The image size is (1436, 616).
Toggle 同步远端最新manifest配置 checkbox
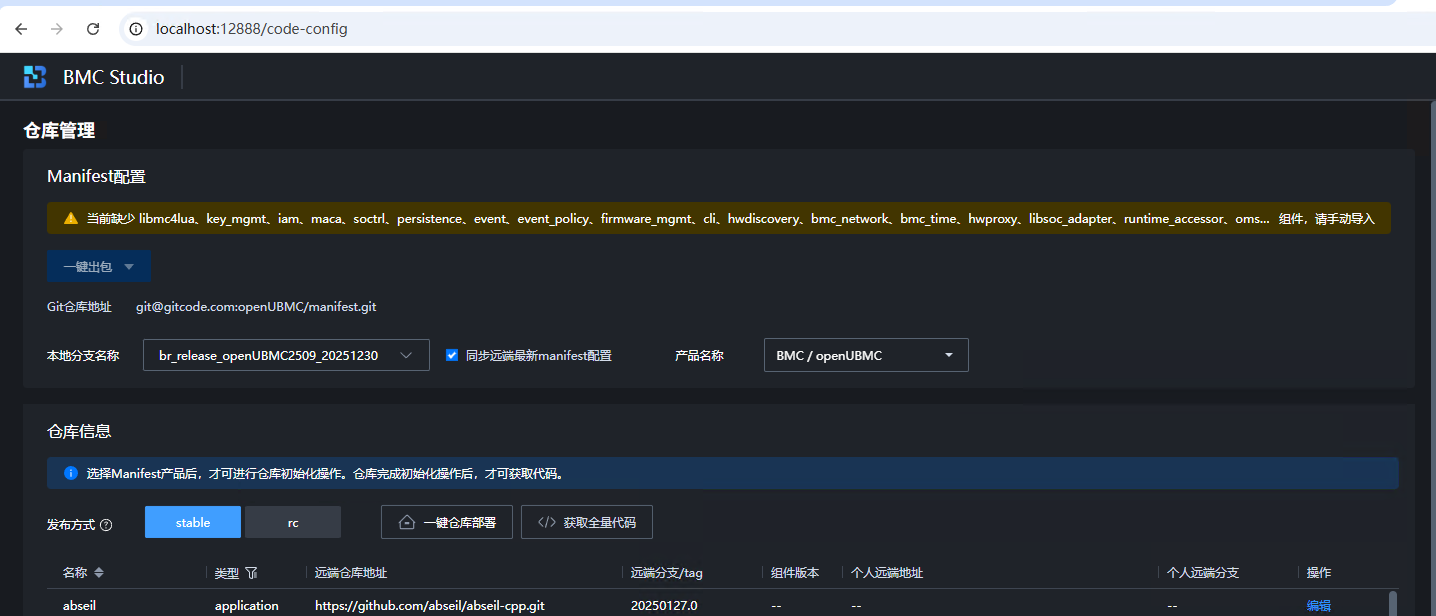coord(452,355)
